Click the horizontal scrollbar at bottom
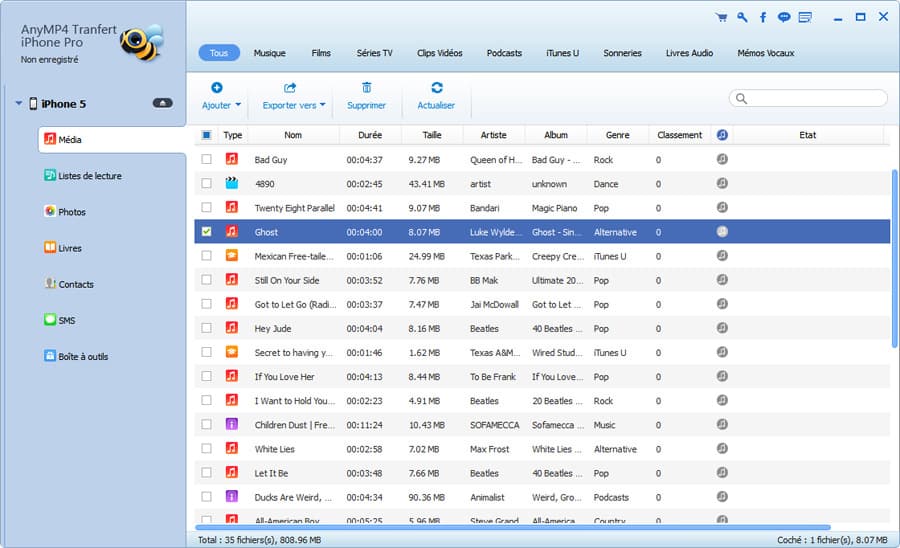 513,527
